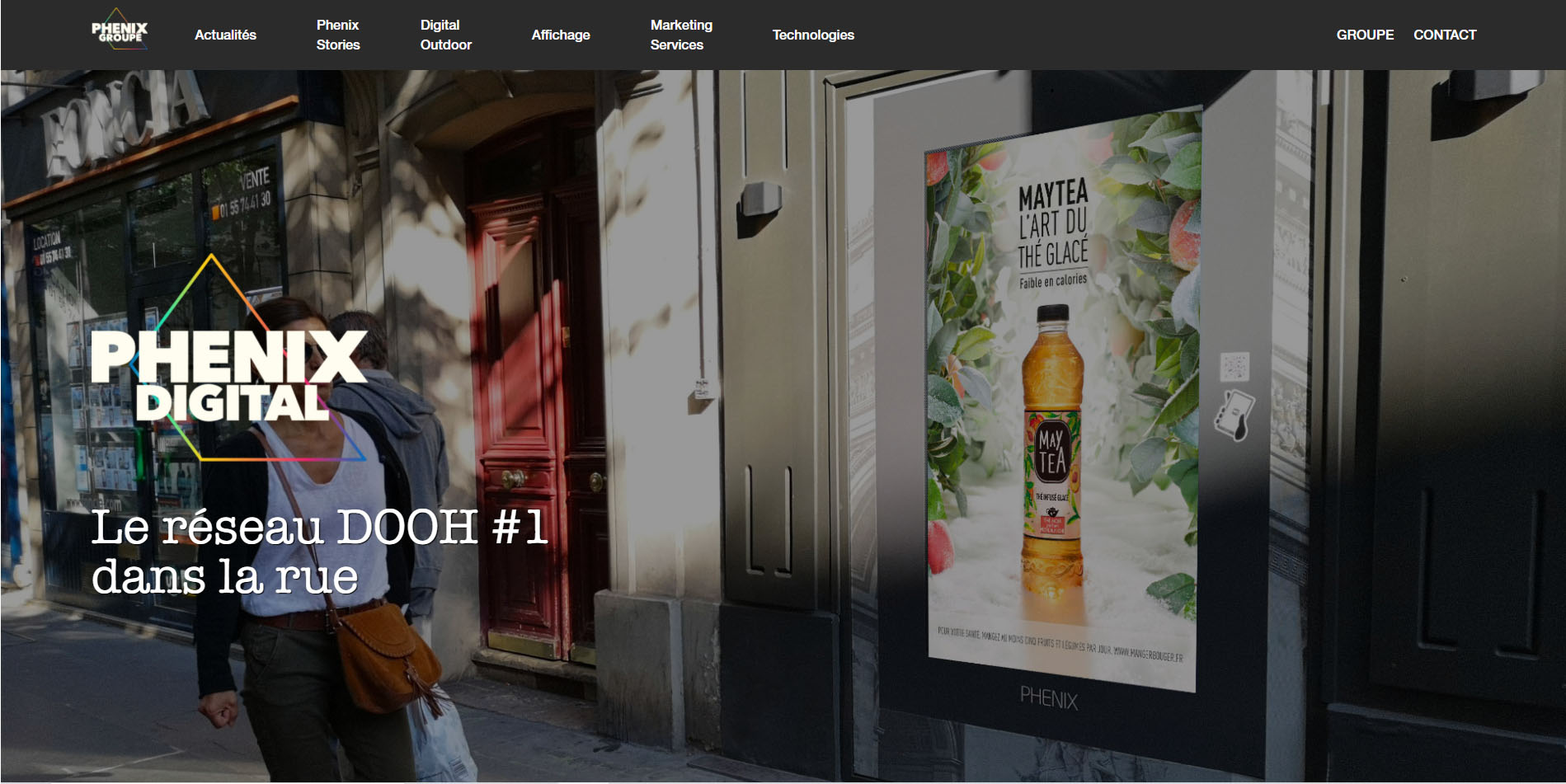Viewport: 1566px width, 784px height.
Task: Click the QR code icon beside the poster
Action: point(1234,366)
